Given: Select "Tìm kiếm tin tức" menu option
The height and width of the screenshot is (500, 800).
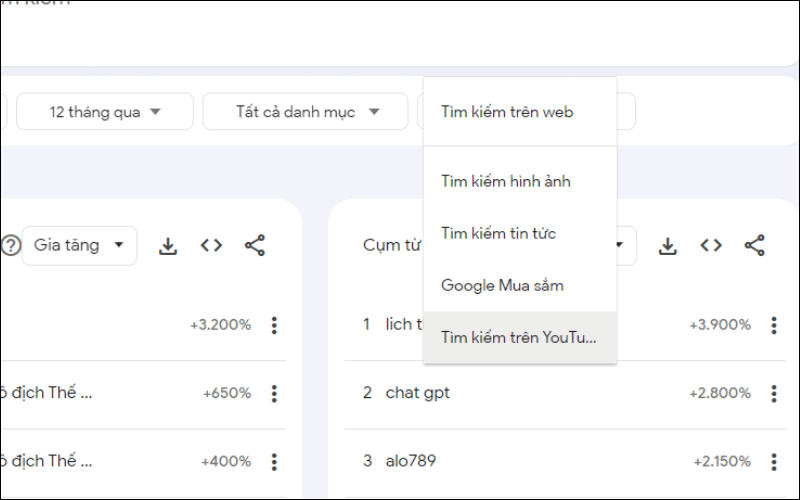Looking at the screenshot, I should pos(499,233).
